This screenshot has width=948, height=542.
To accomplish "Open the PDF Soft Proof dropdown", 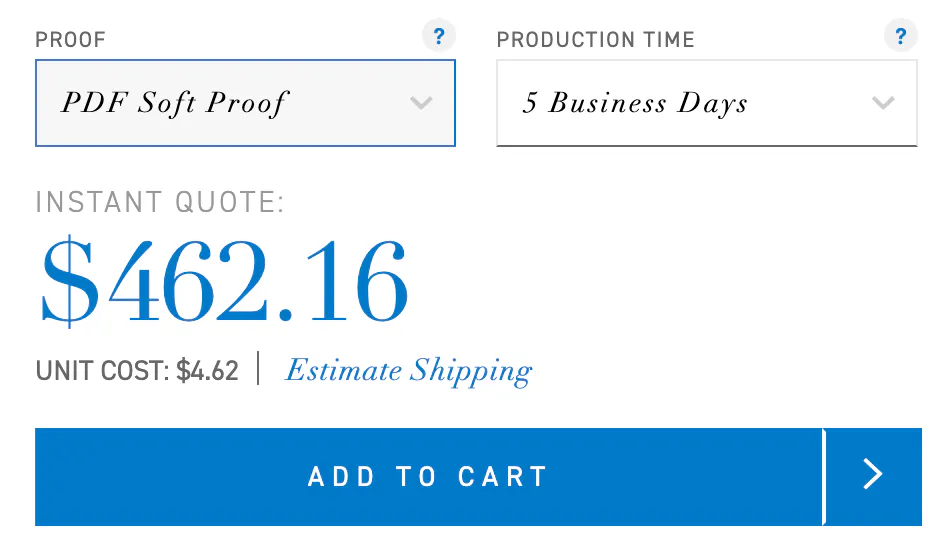I will (245, 103).
